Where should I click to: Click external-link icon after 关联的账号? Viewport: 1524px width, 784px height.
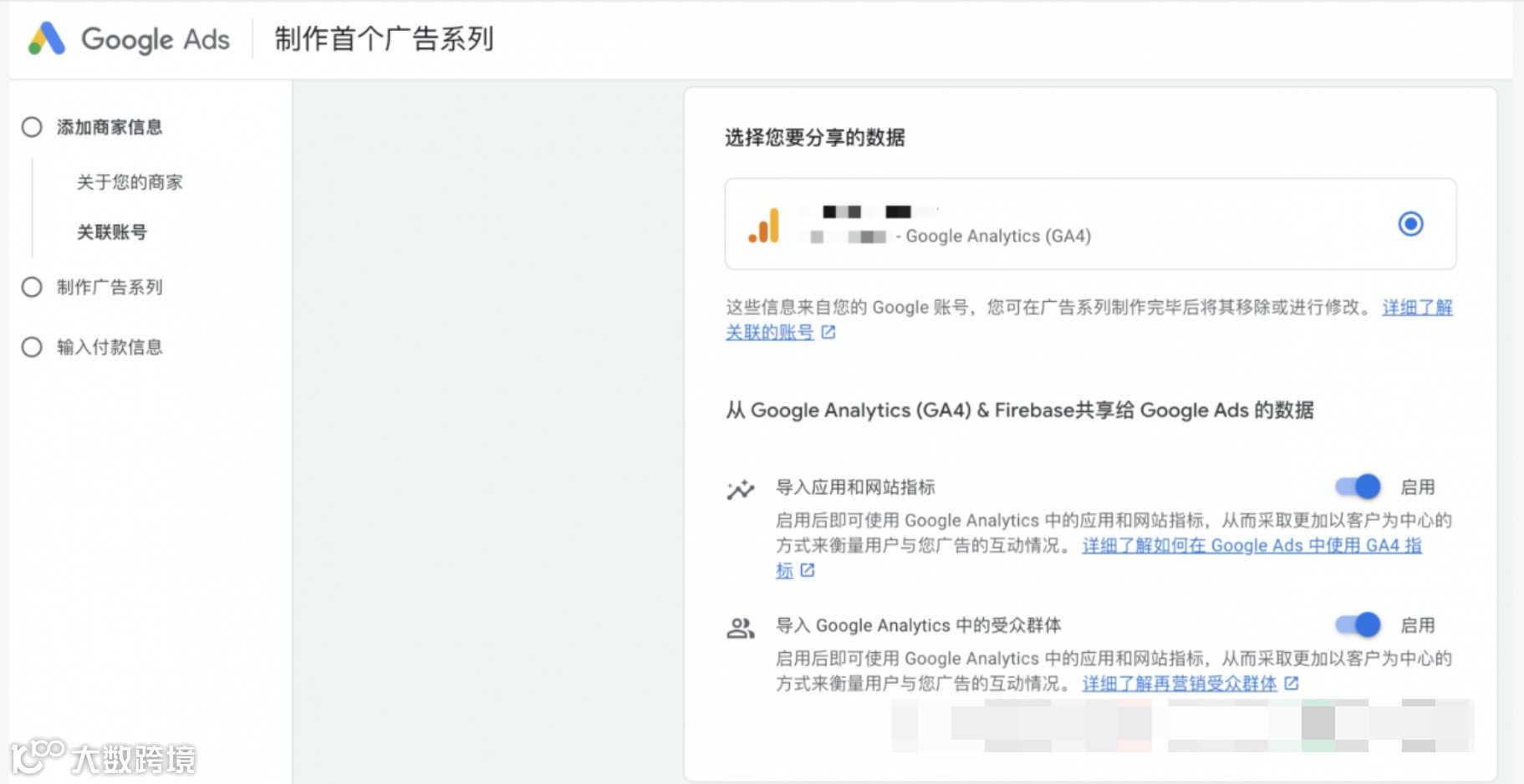pos(828,333)
